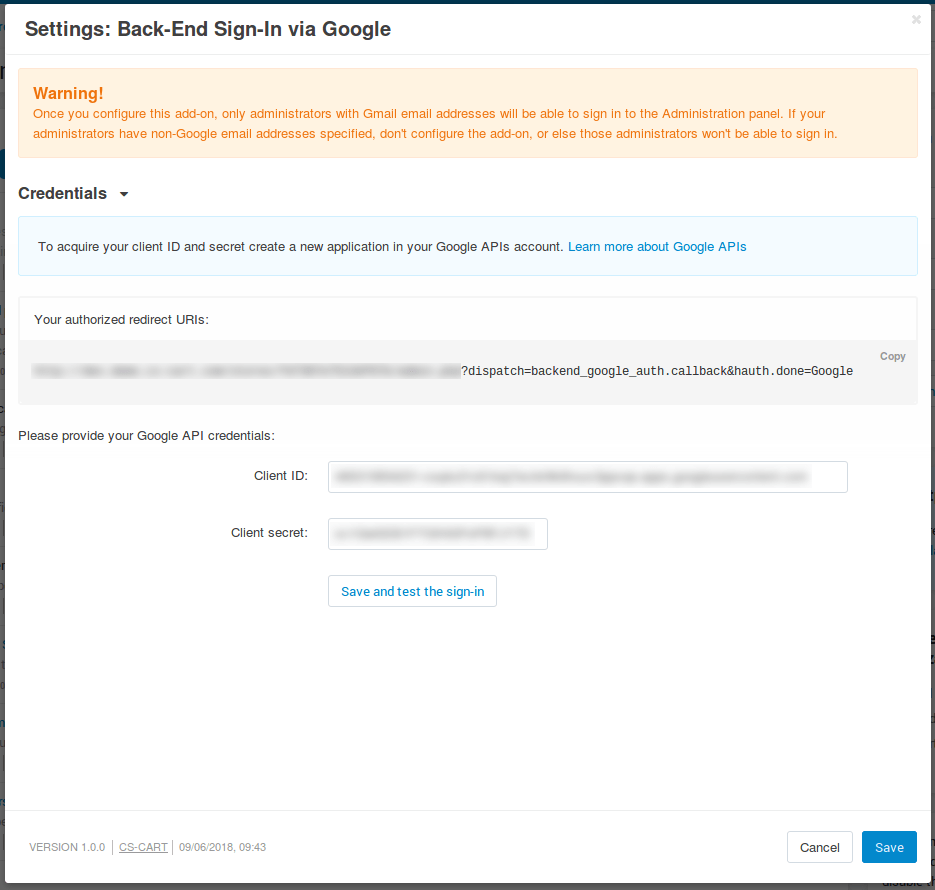Focus the Client secret input field
Viewport: 935px width, 890px height.
point(437,534)
